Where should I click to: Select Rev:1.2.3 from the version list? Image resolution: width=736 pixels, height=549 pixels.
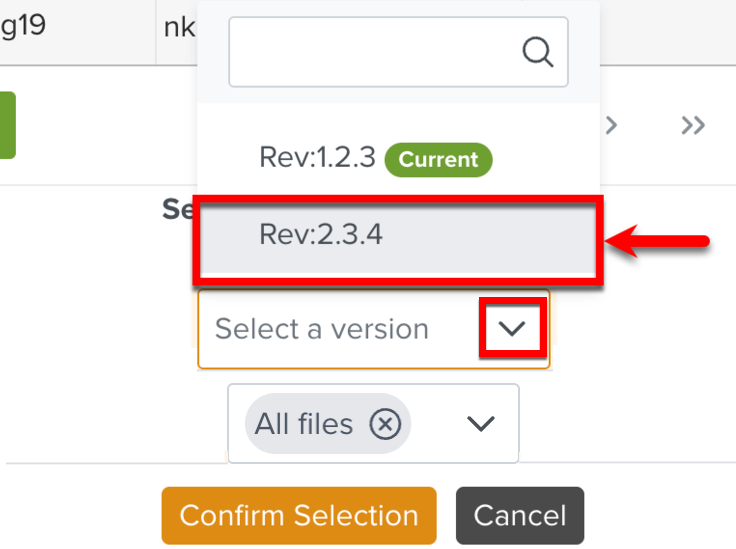tap(316, 157)
